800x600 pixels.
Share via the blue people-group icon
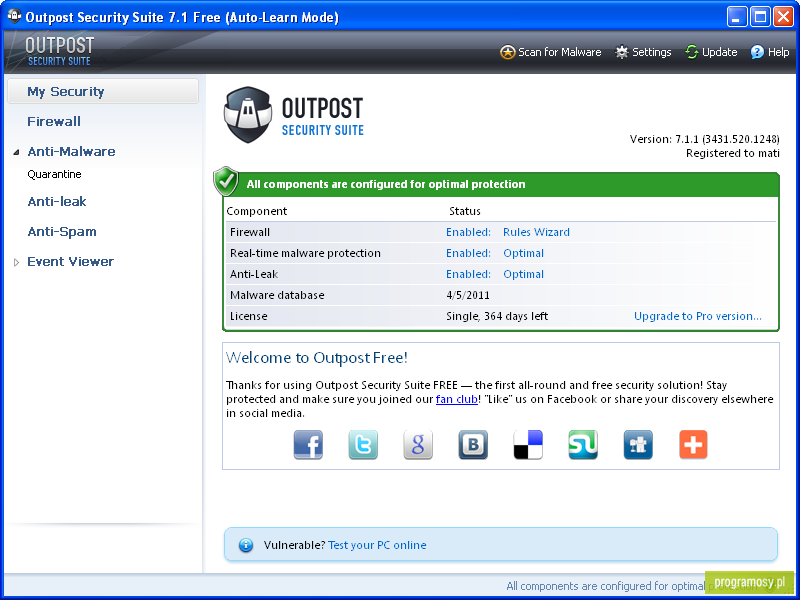638,445
